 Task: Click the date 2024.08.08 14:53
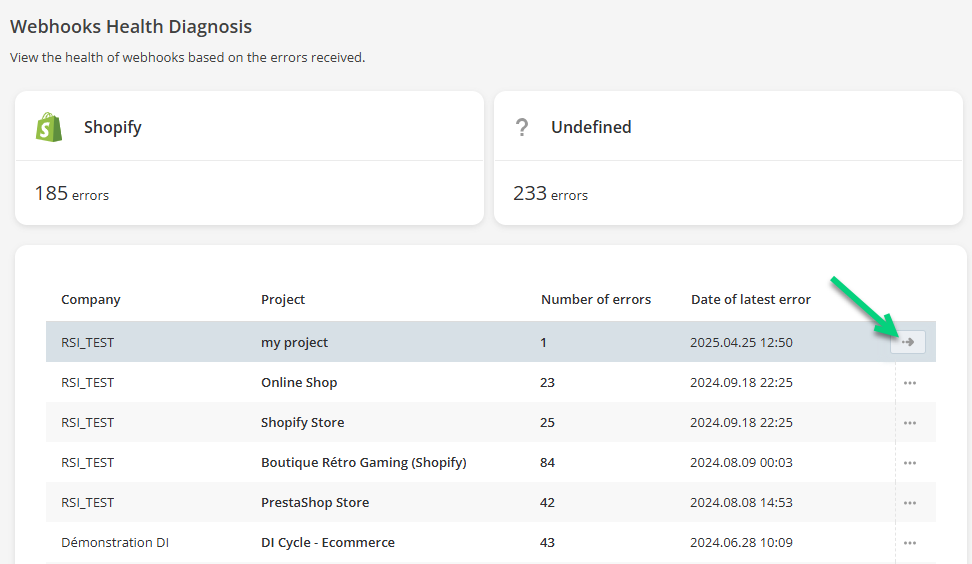[741, 502]
